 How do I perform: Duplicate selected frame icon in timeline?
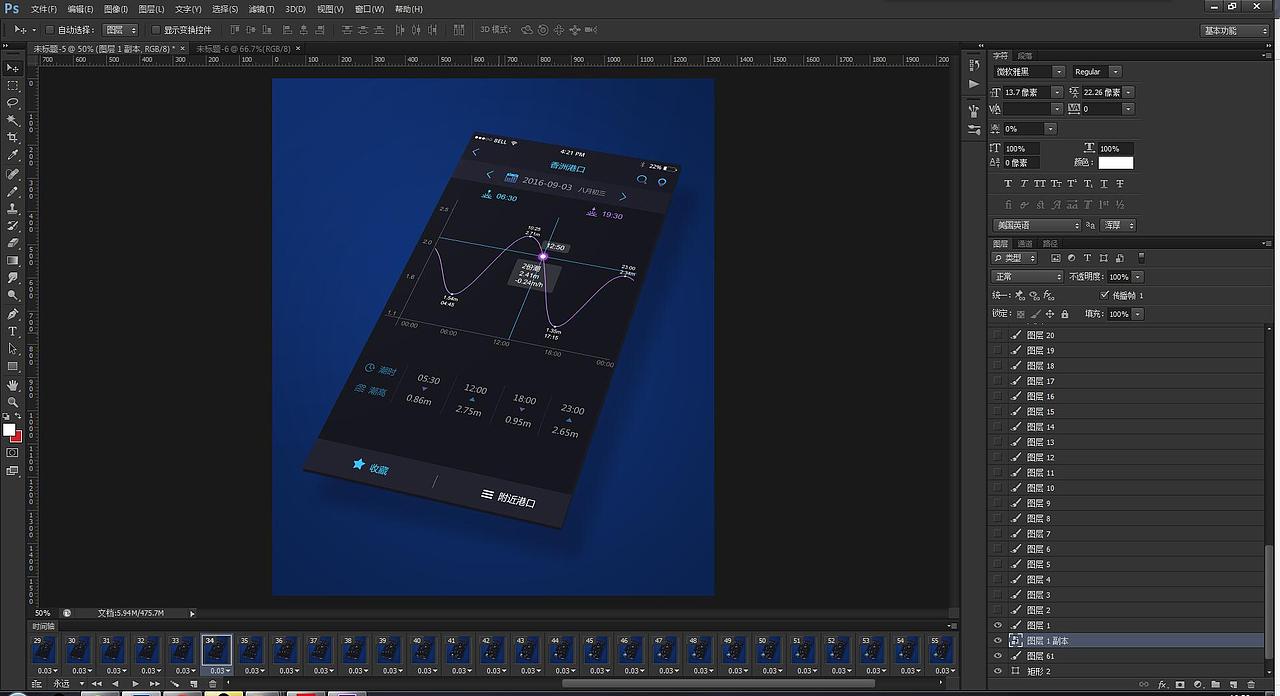pyautogui.click(x=195, y=684)
